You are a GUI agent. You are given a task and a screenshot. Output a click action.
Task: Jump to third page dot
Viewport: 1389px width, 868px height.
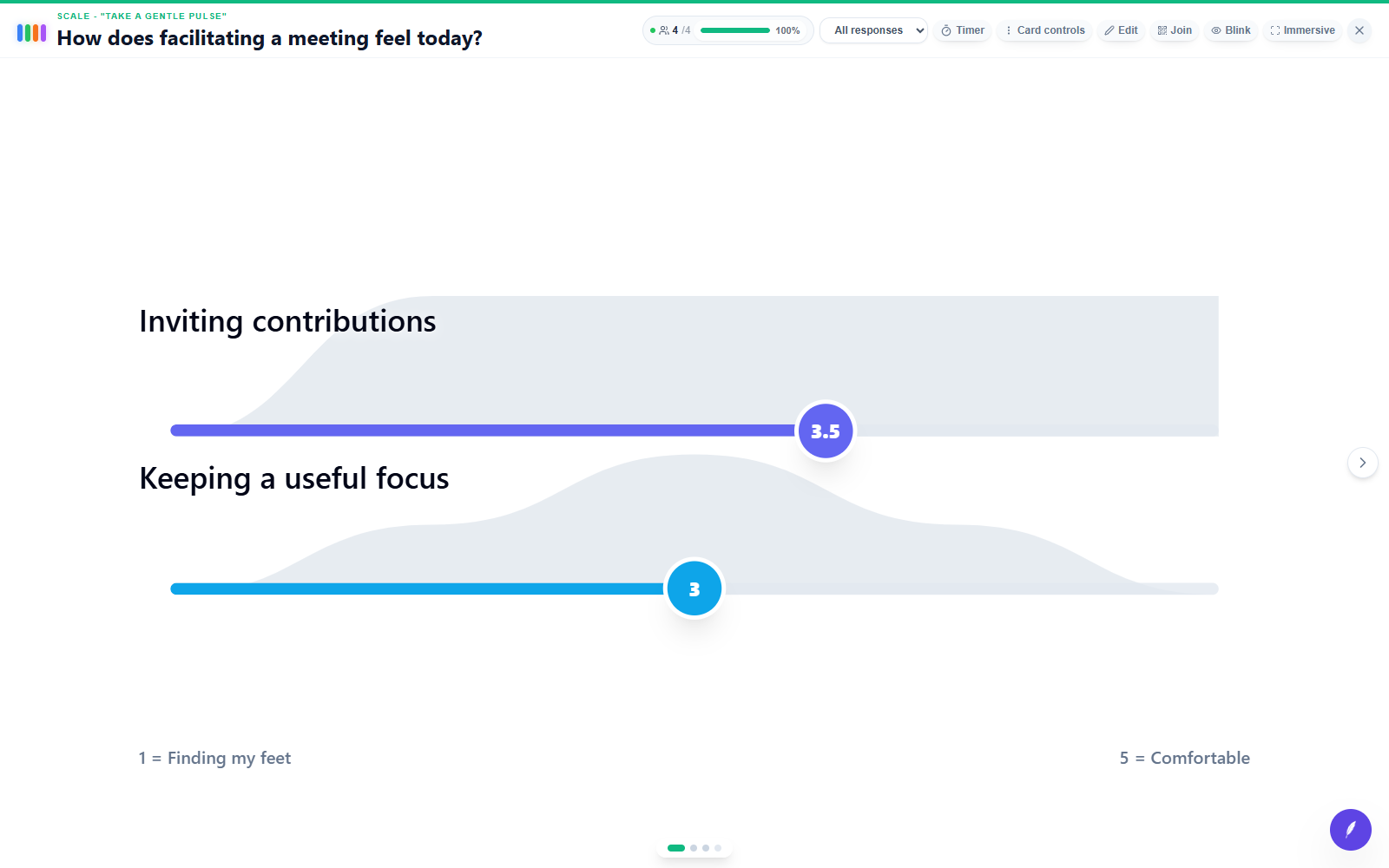706,848
